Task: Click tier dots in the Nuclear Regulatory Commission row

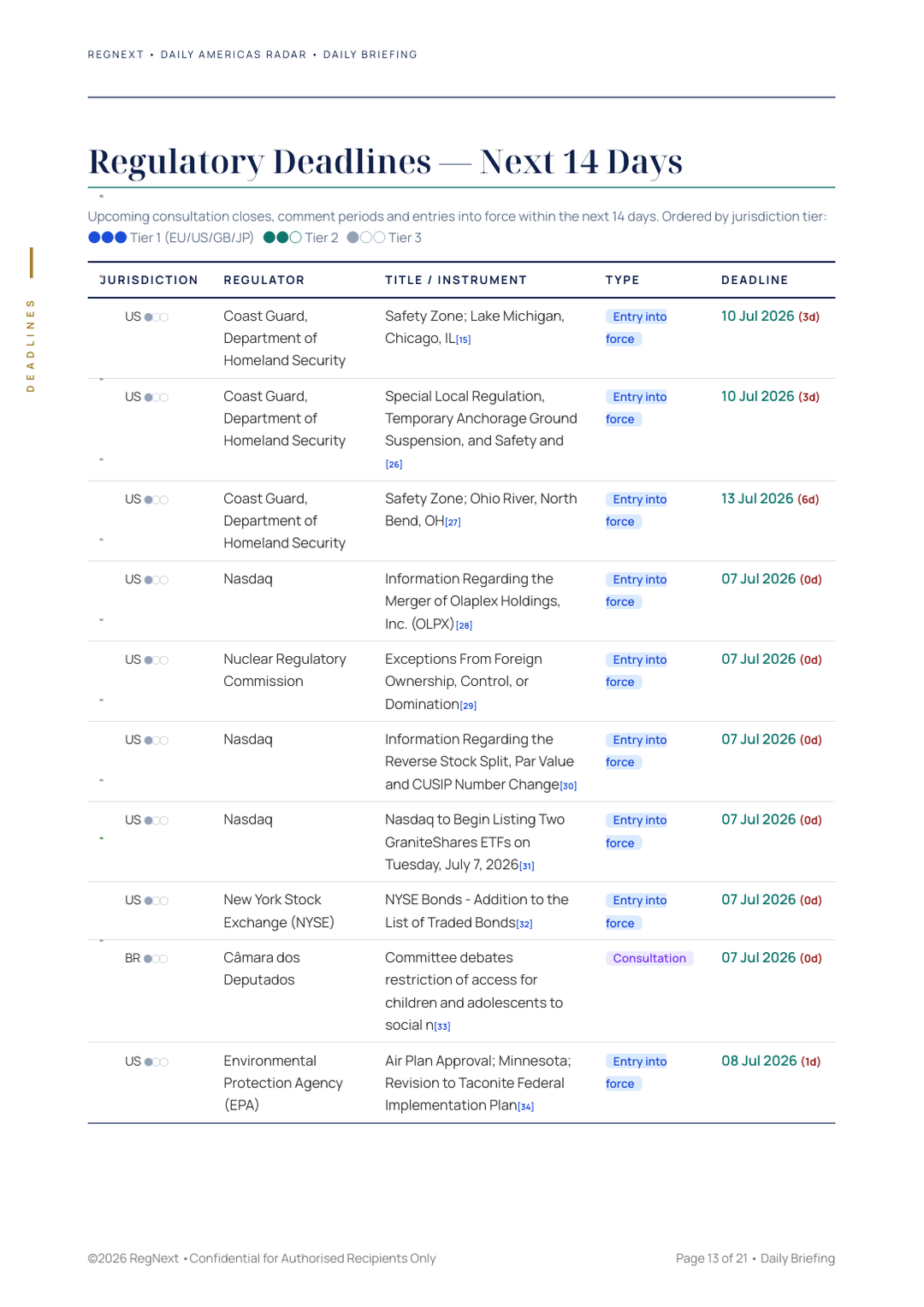Action: pyautogui.click(x=157, y=660)
